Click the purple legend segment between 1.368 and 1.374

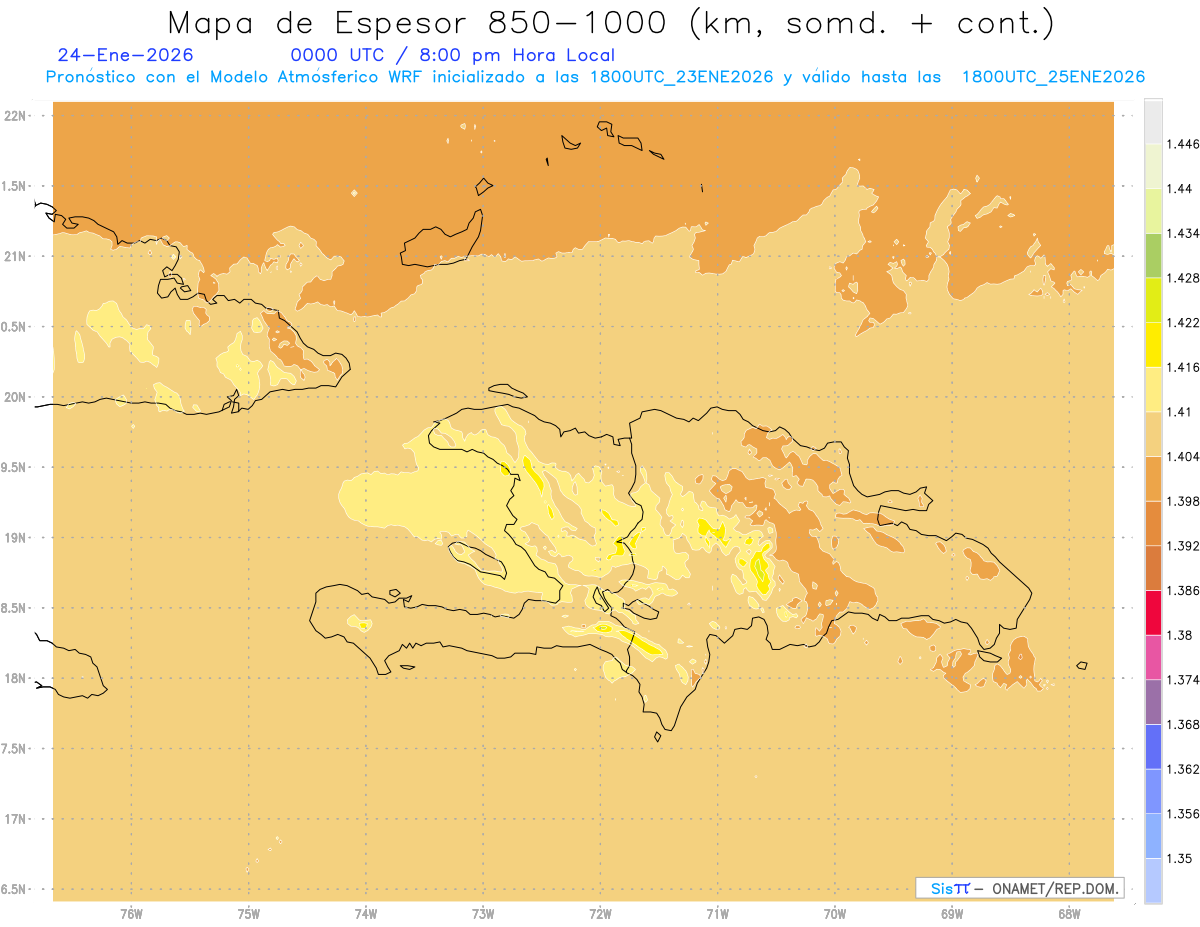click(x=1153, y=702)
